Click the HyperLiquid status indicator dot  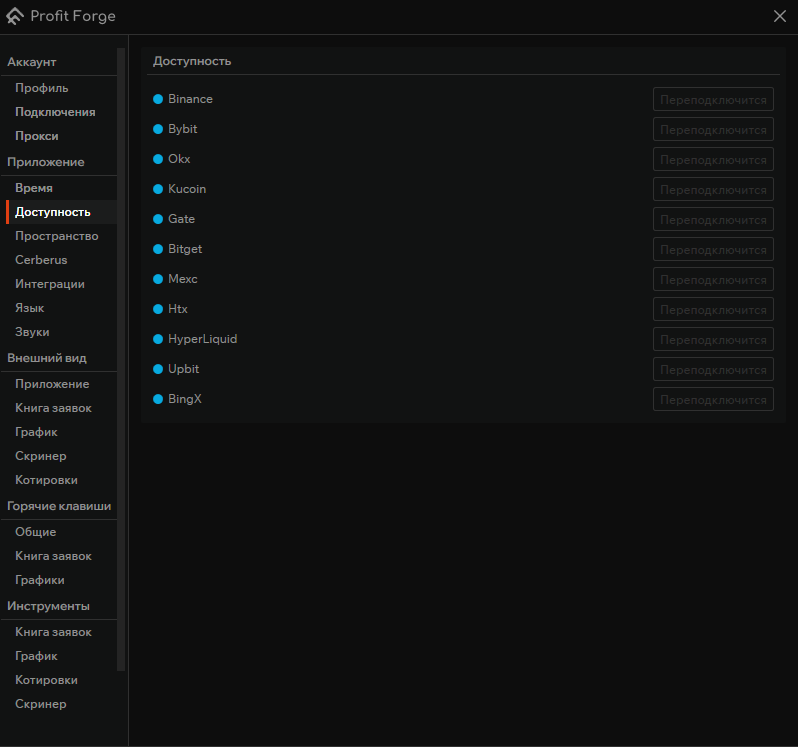158,339
